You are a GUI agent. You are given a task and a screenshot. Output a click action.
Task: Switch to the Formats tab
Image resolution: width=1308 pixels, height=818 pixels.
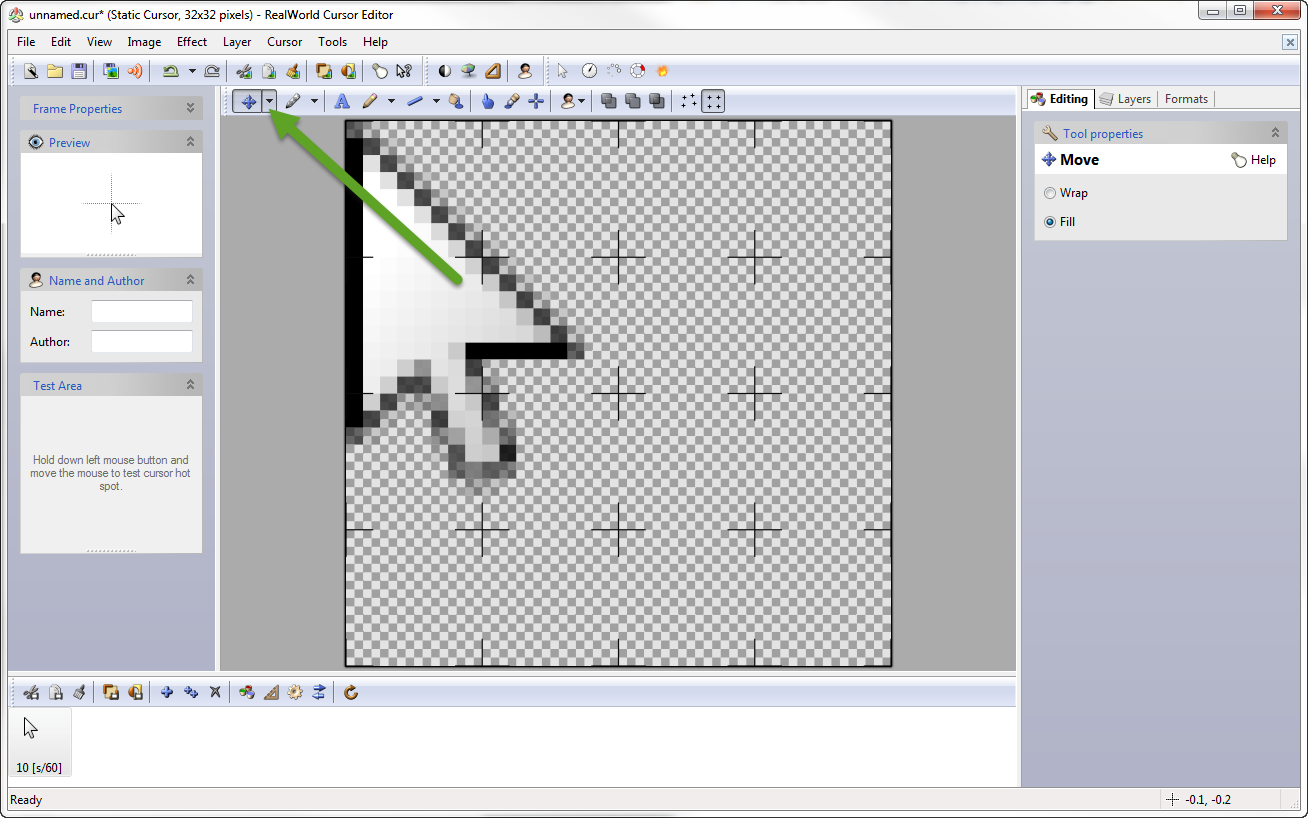[1186, 99]
